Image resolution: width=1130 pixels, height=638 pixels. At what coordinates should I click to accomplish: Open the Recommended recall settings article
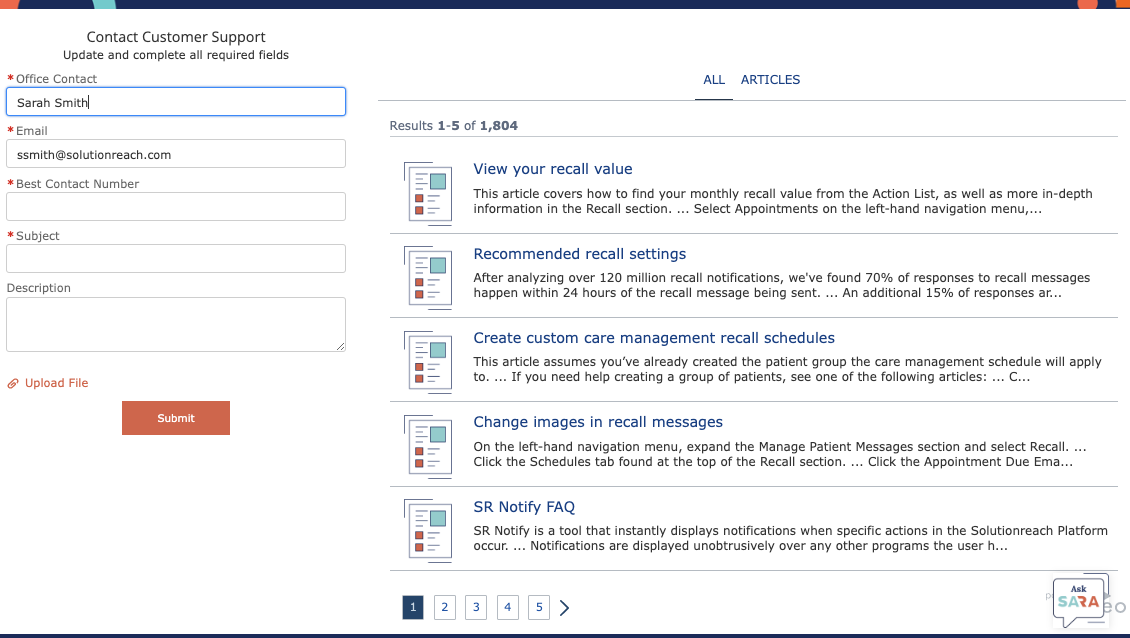pos(580,253)
